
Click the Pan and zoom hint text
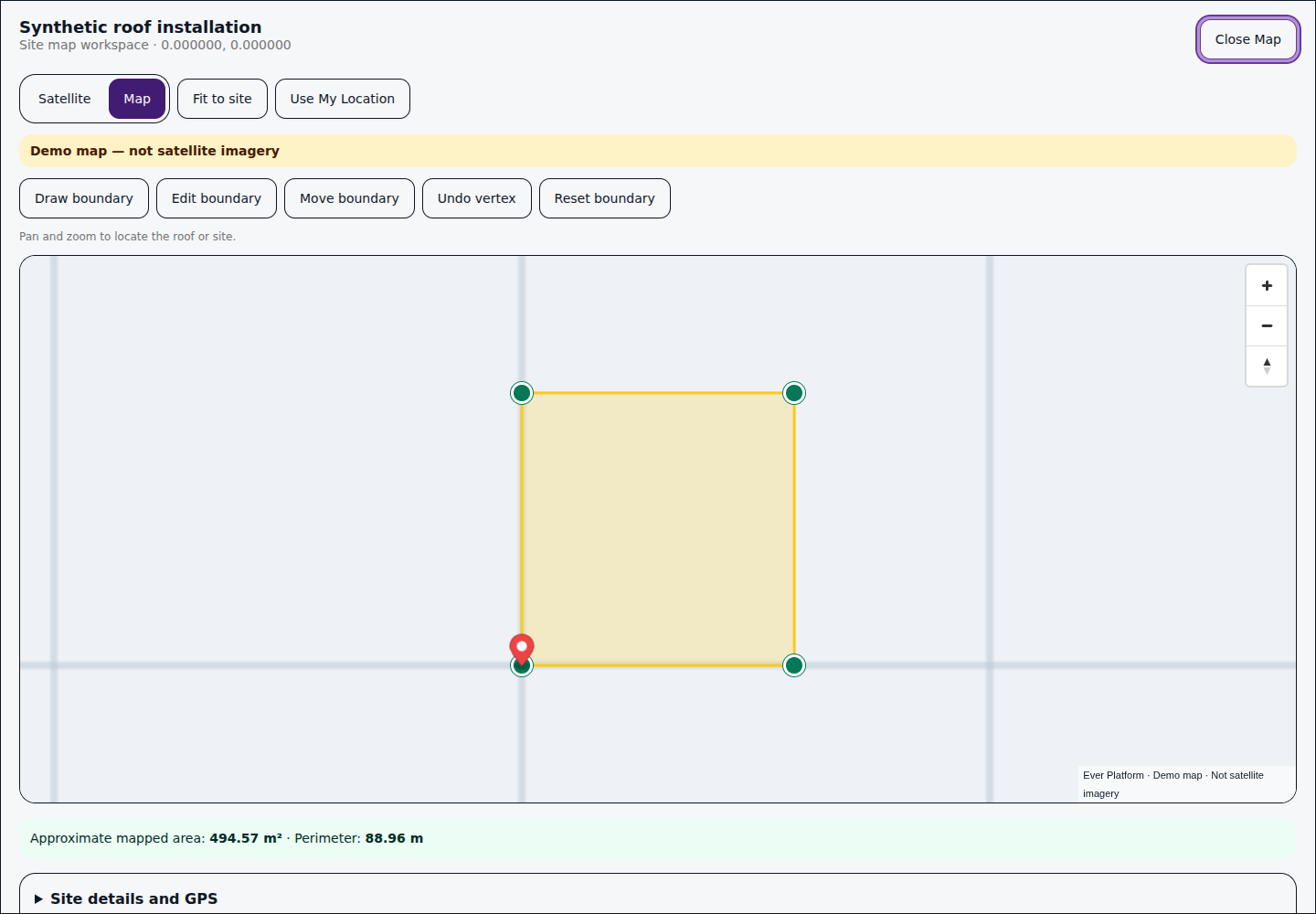128,237
